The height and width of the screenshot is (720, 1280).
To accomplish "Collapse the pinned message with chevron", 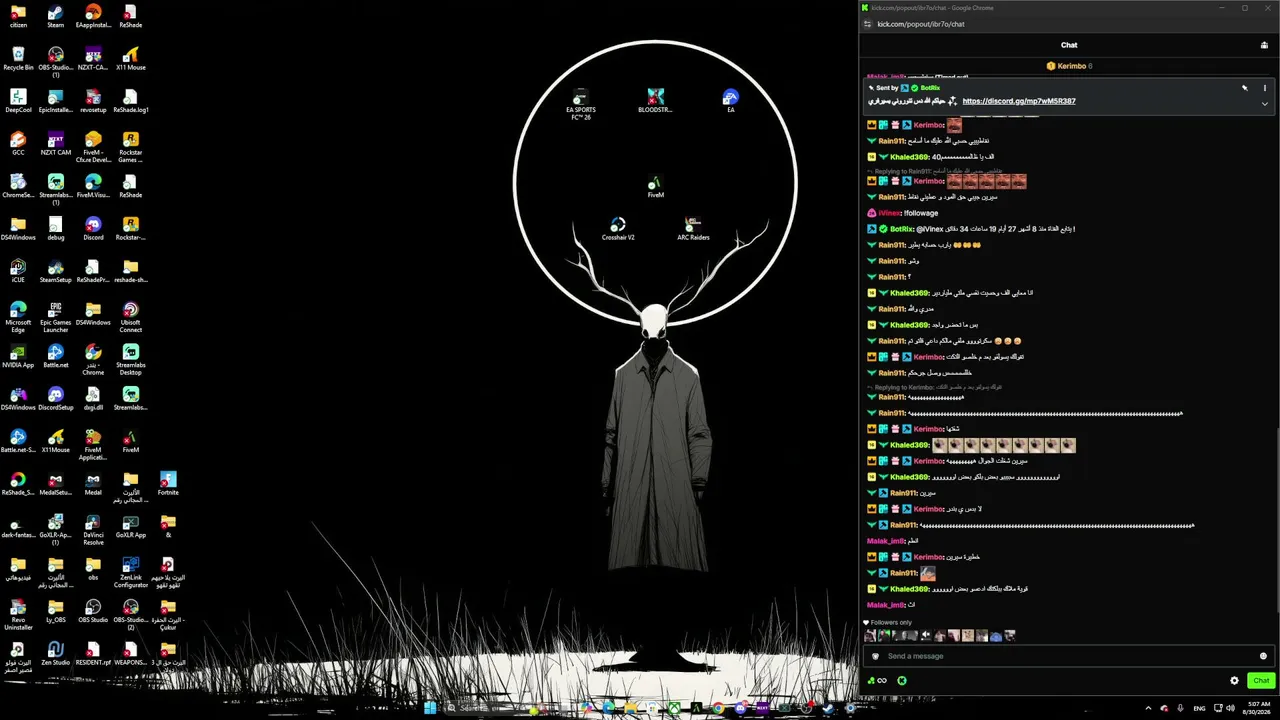I will point(1264,103).
